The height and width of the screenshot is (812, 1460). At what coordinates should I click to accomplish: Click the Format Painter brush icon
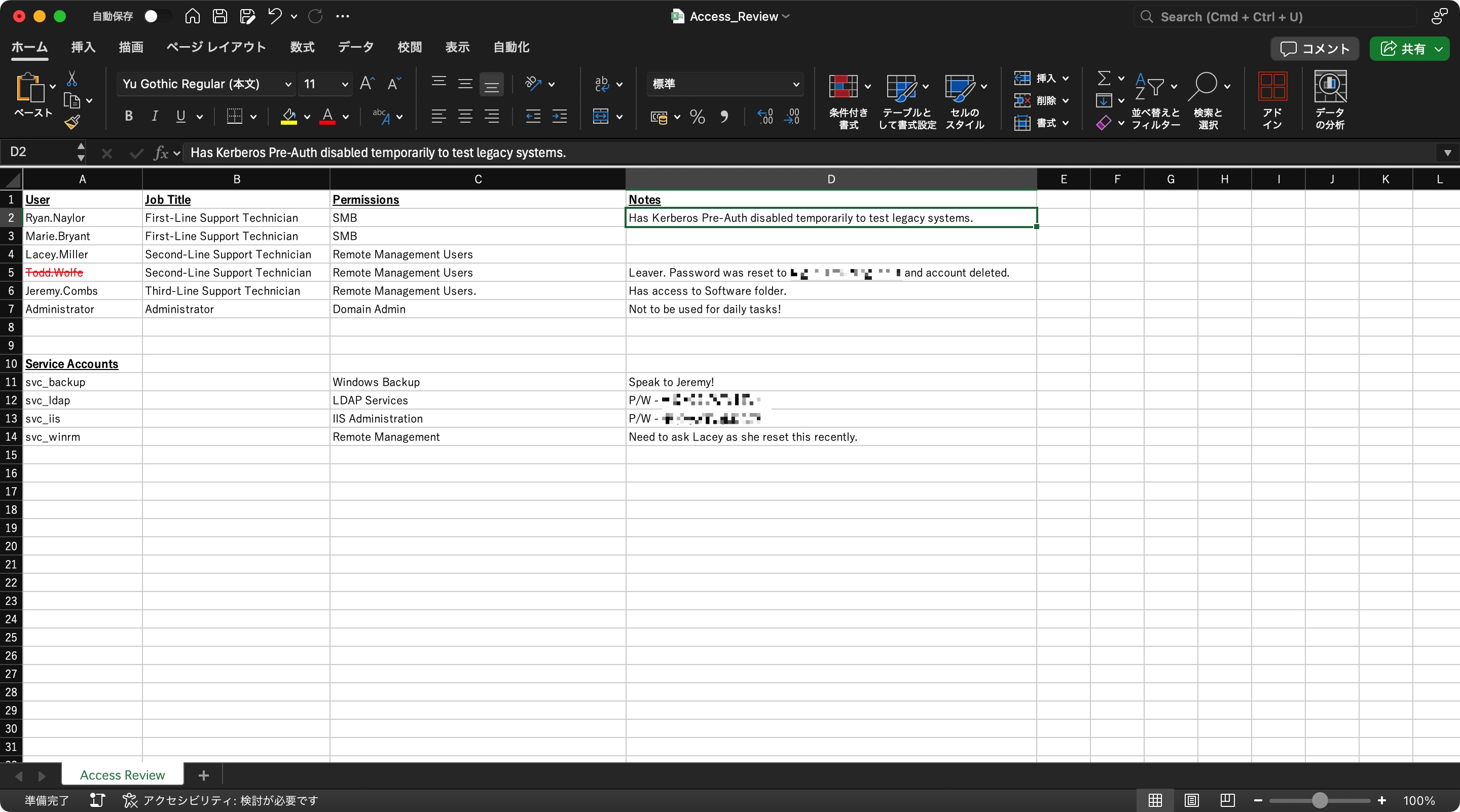72,122
